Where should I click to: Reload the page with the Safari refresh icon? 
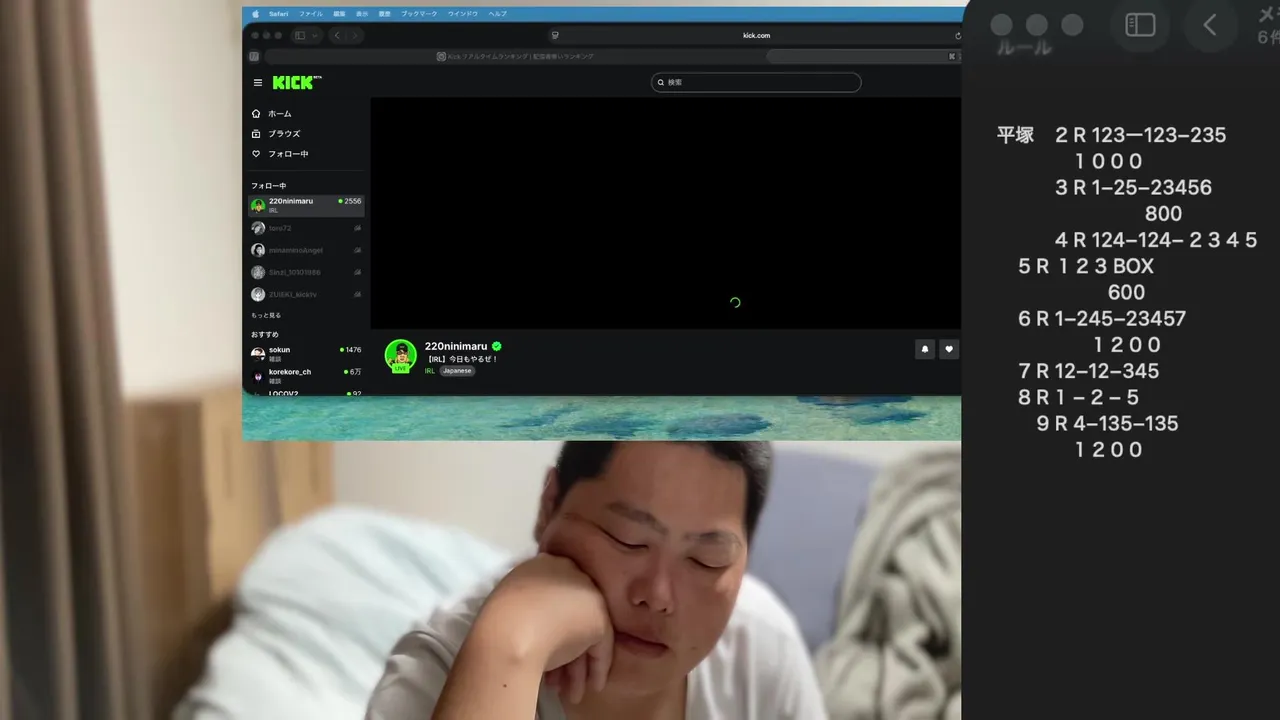tap(957, 35)
